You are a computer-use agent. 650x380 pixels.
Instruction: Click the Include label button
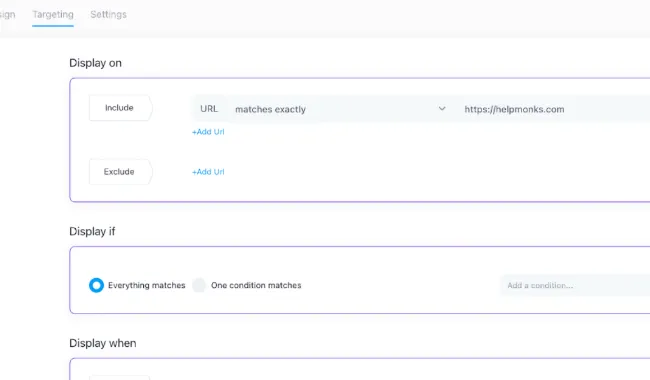tap(120, 108)
